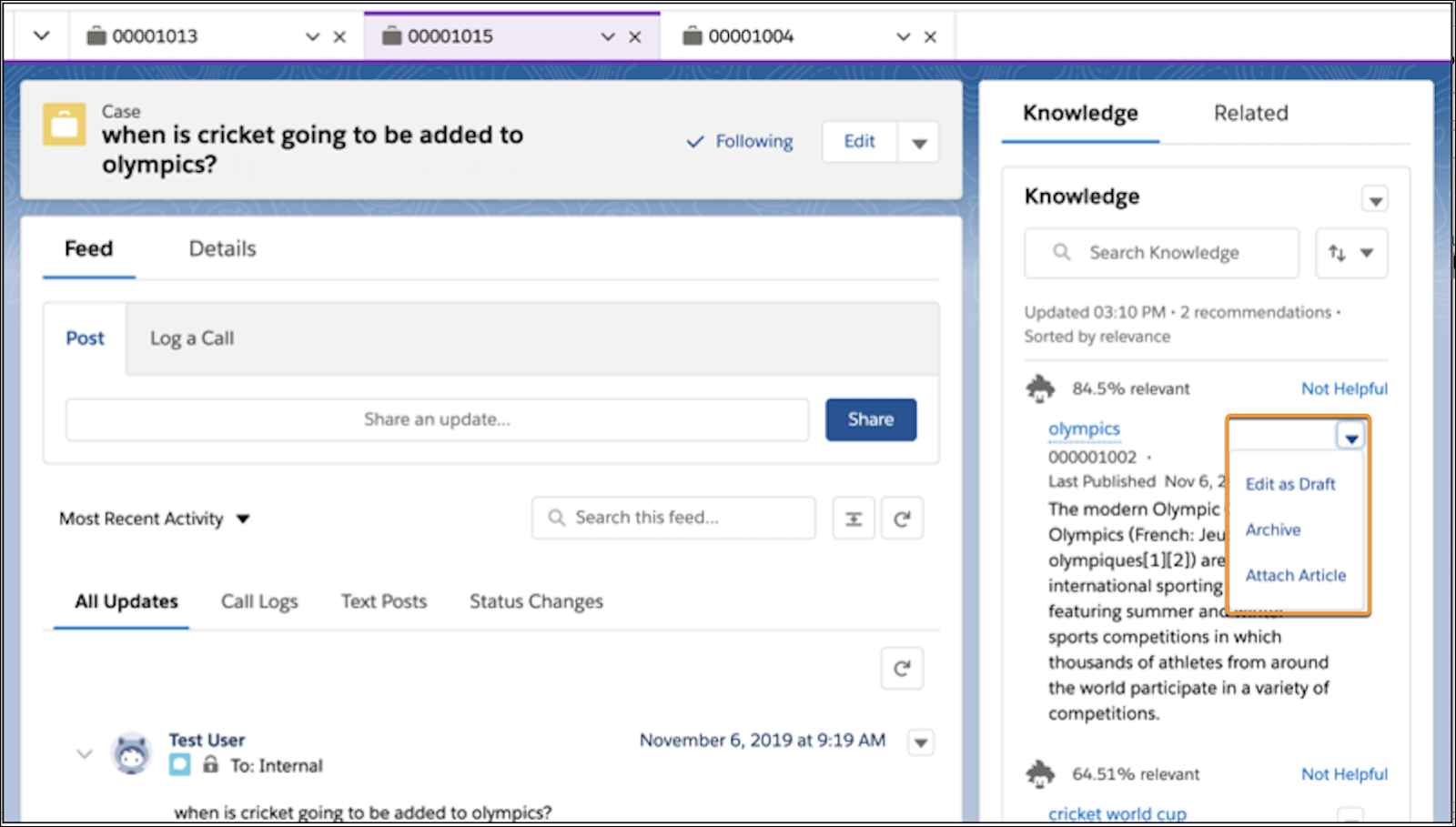1456x827 pixels.
Task: Click the feed expand/collapse icon
Action: [x=854, y=519]
